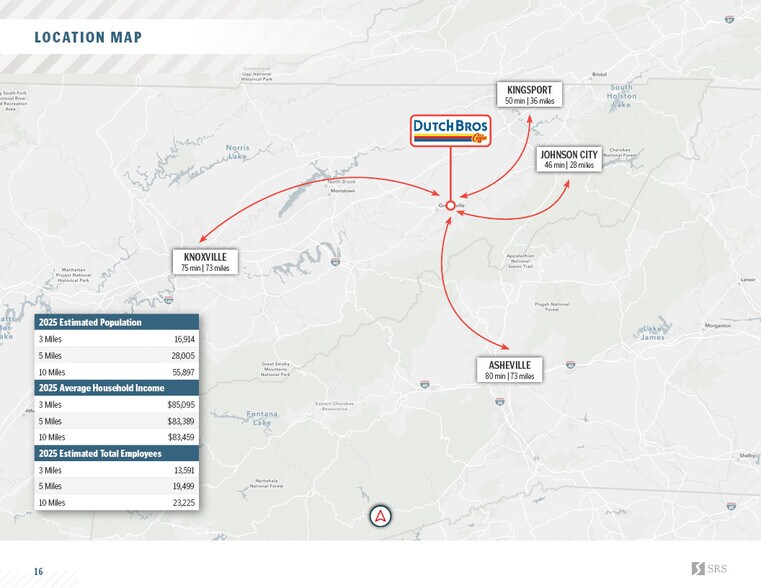
Task: Click the Nantahala National Forest label
Action: coord(266,483)
